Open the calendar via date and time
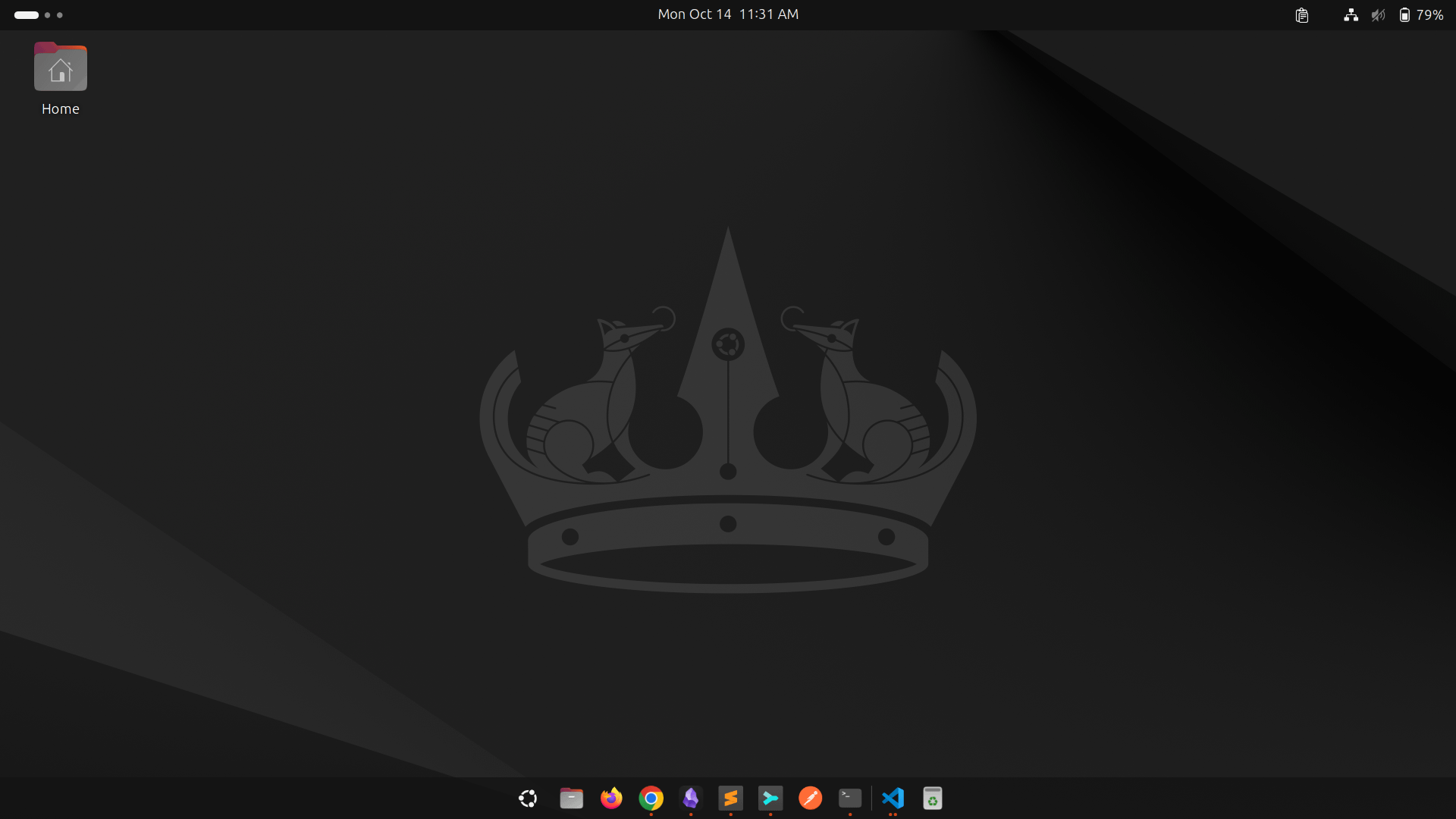Viewport: 1456px width, 819px height. [x=728, y=14]
